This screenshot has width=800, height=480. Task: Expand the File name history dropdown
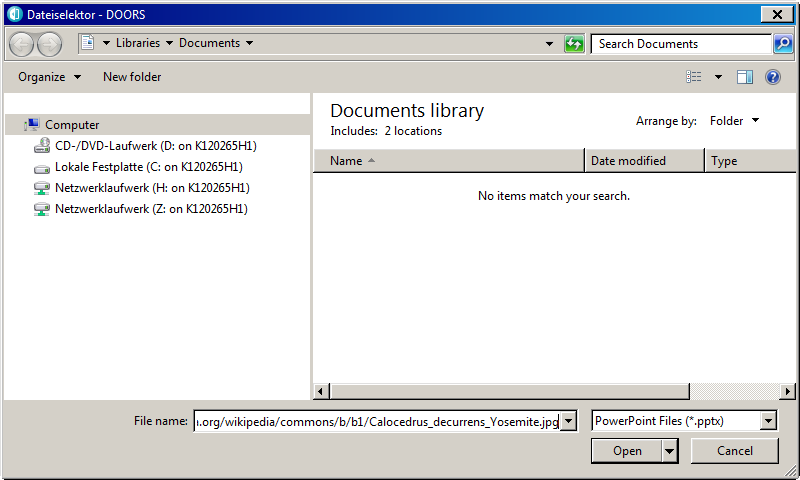[x=569, y=422]
